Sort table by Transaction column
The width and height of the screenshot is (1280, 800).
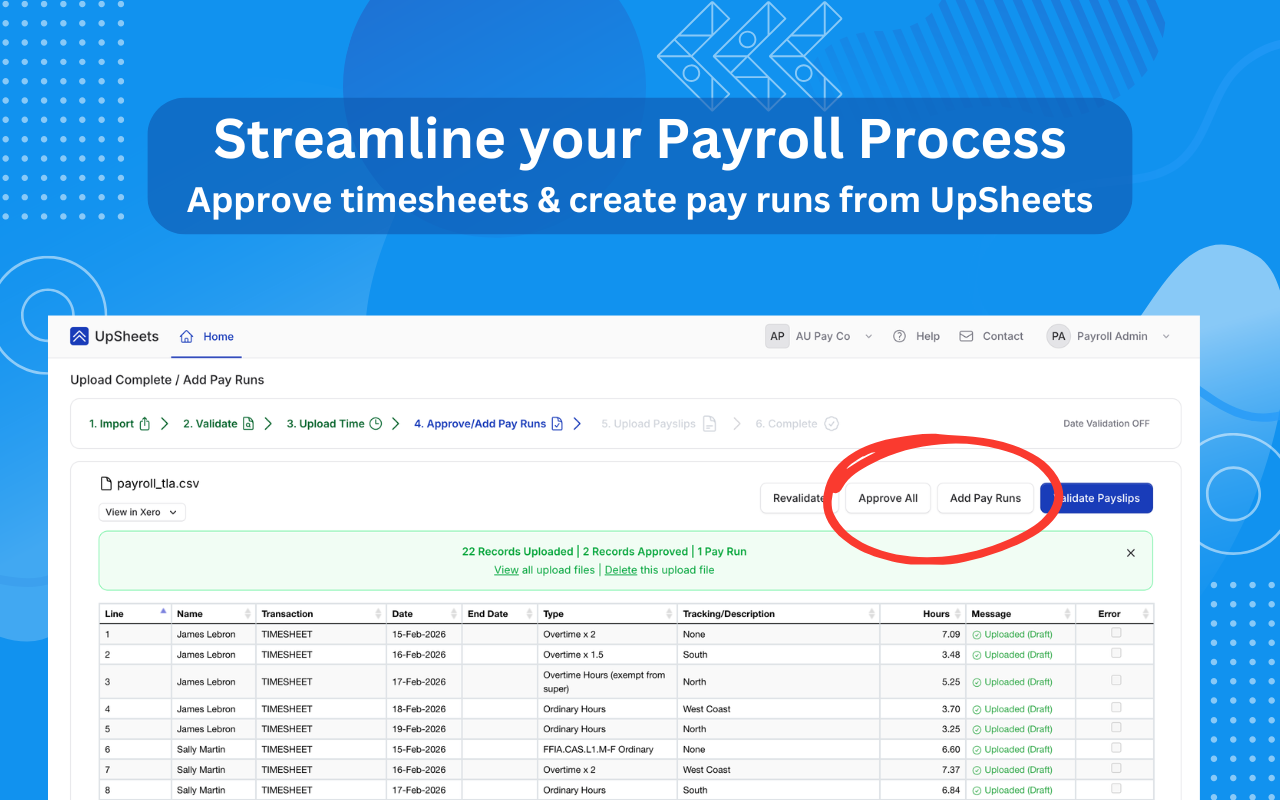321,613
